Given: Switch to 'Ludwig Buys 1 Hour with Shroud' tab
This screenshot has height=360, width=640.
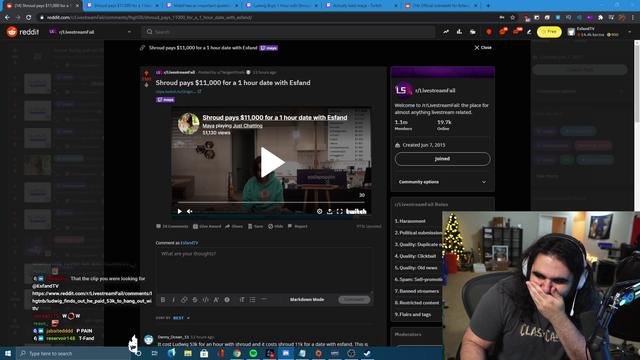Looking at the screenshot, I should pos(283,6).
